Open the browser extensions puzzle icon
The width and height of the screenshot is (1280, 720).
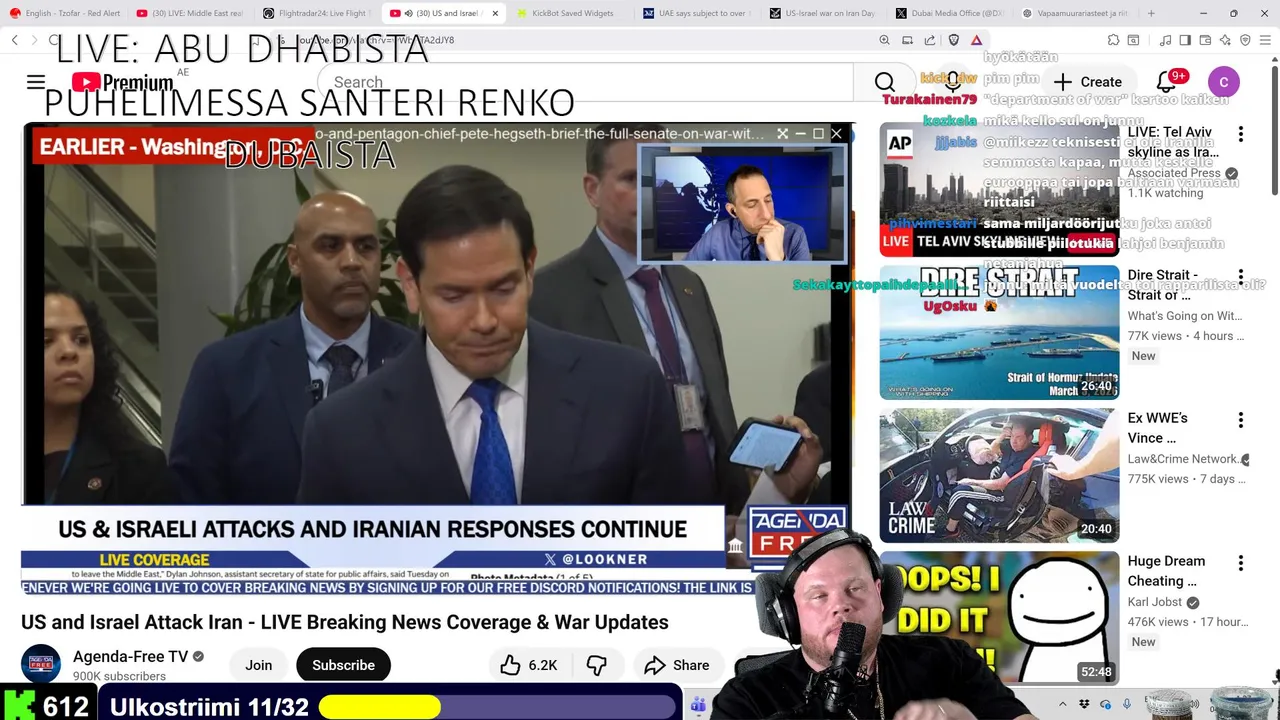pyautogui.click(x=1113, y=40)
